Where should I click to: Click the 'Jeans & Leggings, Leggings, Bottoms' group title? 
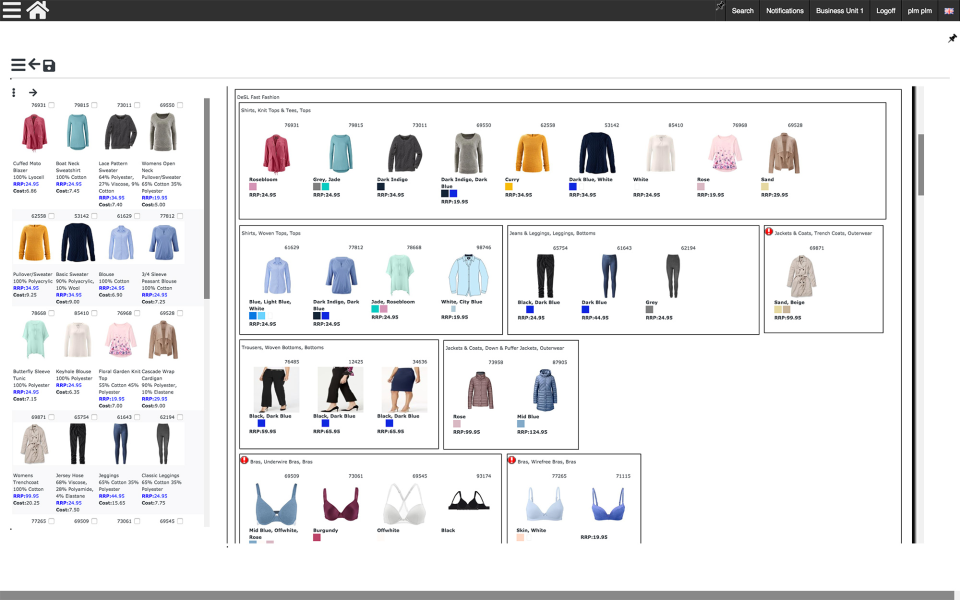pos(552,233)
